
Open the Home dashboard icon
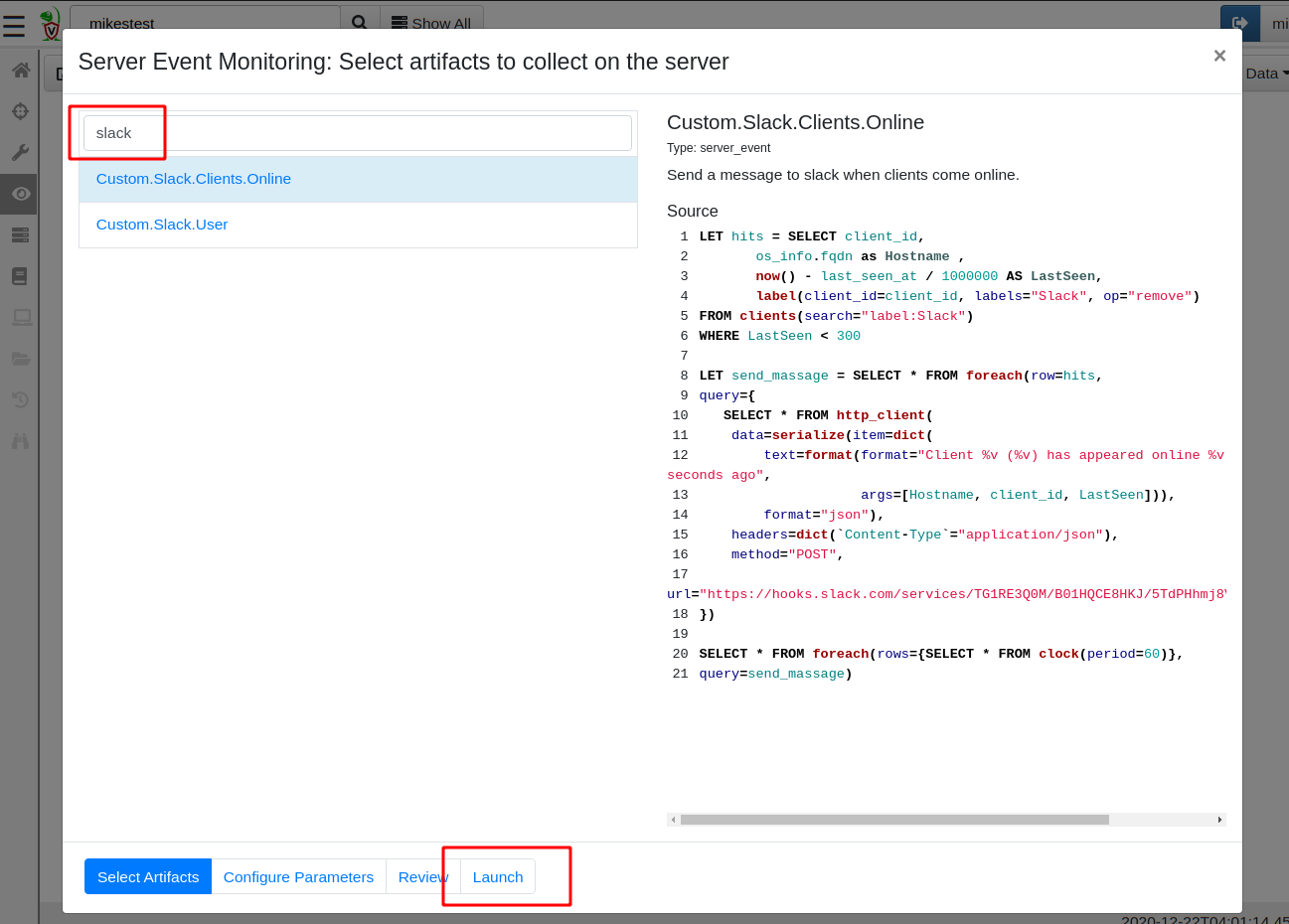point(19,72)
